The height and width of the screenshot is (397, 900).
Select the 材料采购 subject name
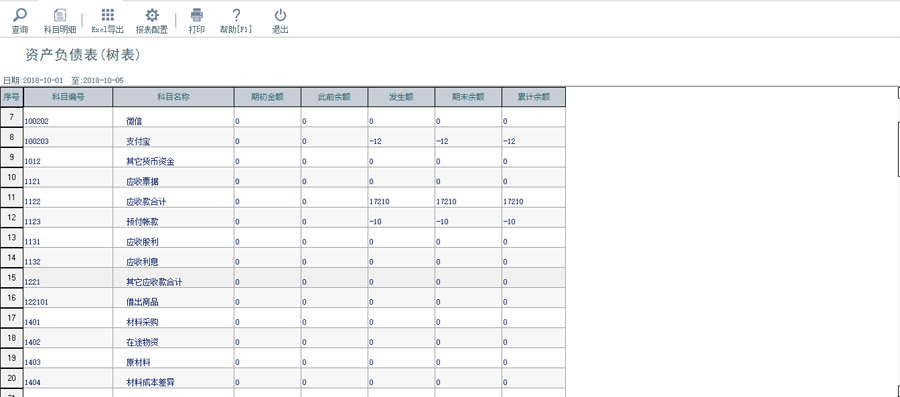[142, 322]
